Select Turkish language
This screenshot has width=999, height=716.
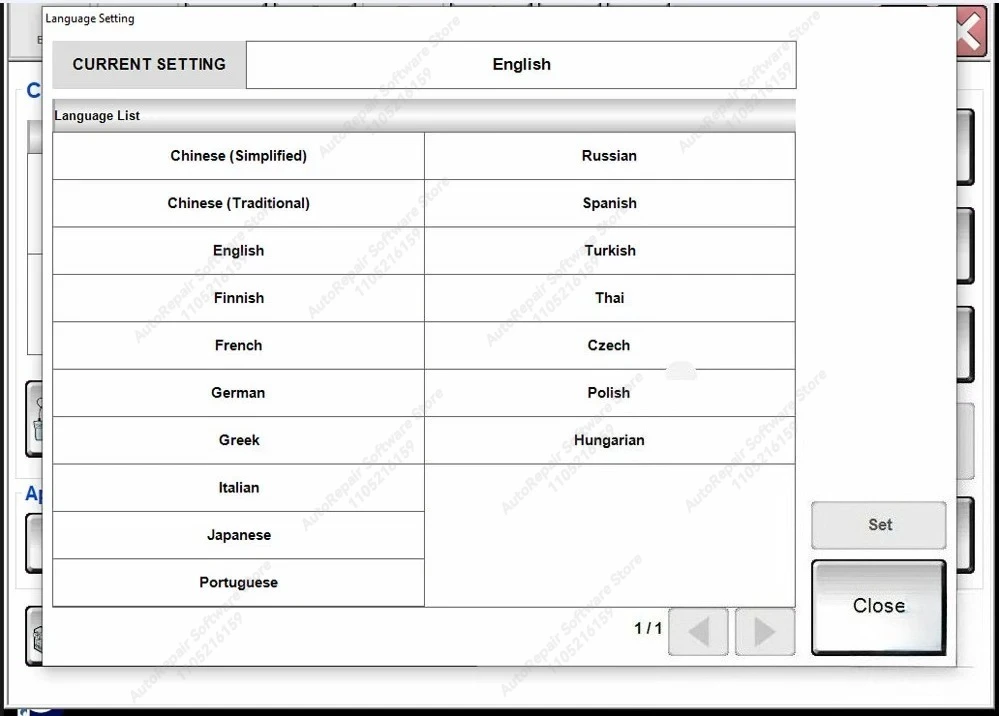coord(609,250)
